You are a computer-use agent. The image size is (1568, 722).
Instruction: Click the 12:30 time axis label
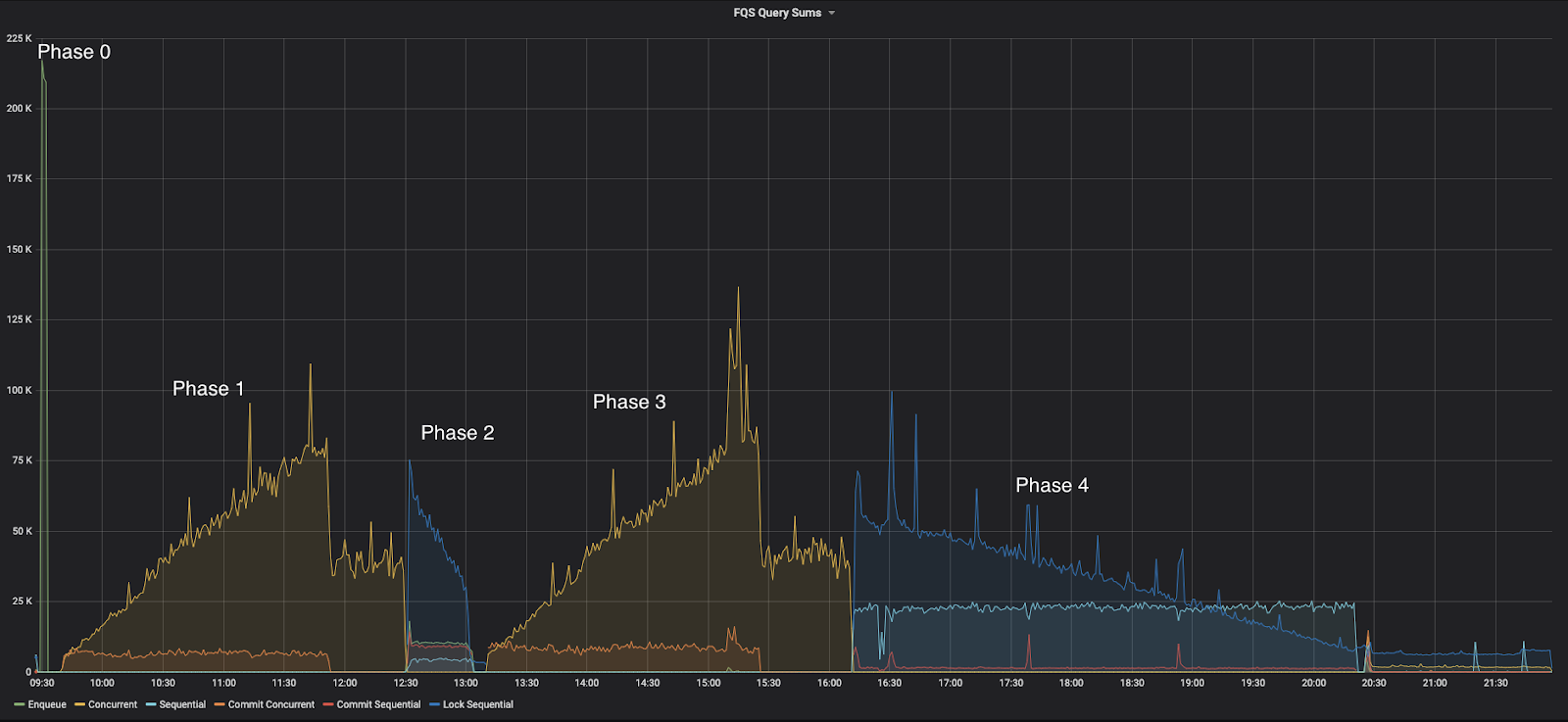pyautogui.click(x=406, y=683)
